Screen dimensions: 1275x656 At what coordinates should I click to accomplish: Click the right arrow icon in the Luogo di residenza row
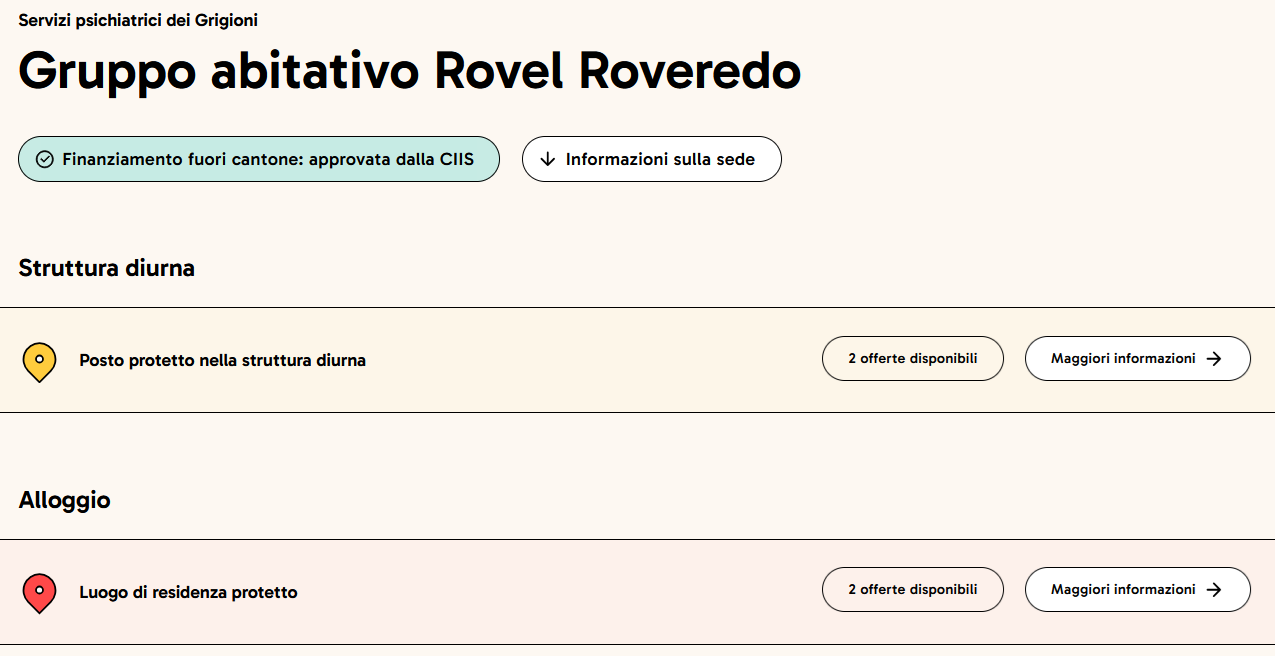click(1214, 590)
